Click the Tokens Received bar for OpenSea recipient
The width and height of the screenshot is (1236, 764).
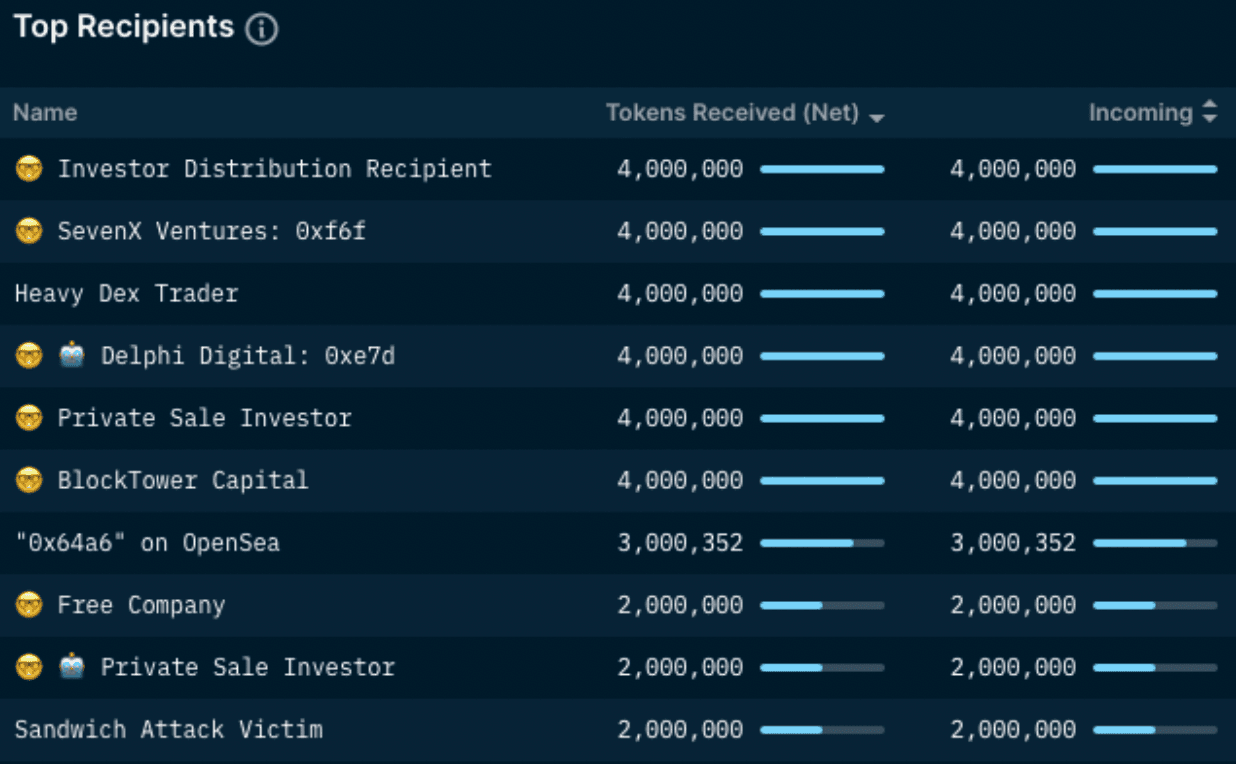pos(823,543)
